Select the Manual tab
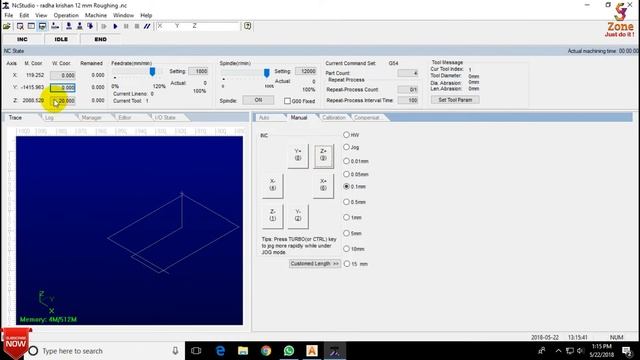The image size is (640, 360). tap(299, 118)
